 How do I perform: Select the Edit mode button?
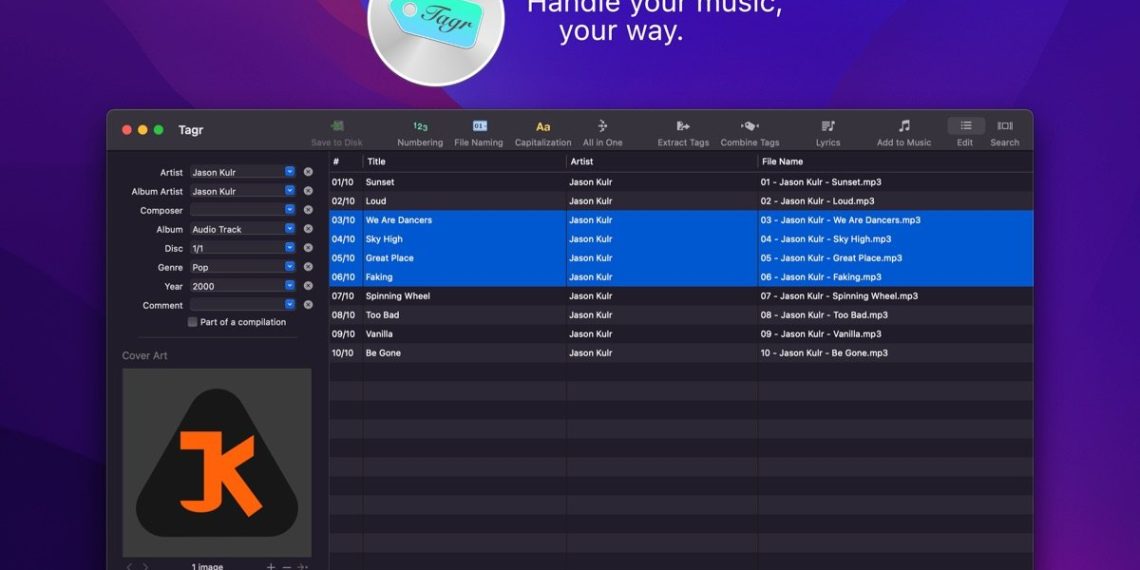(965, 127)
